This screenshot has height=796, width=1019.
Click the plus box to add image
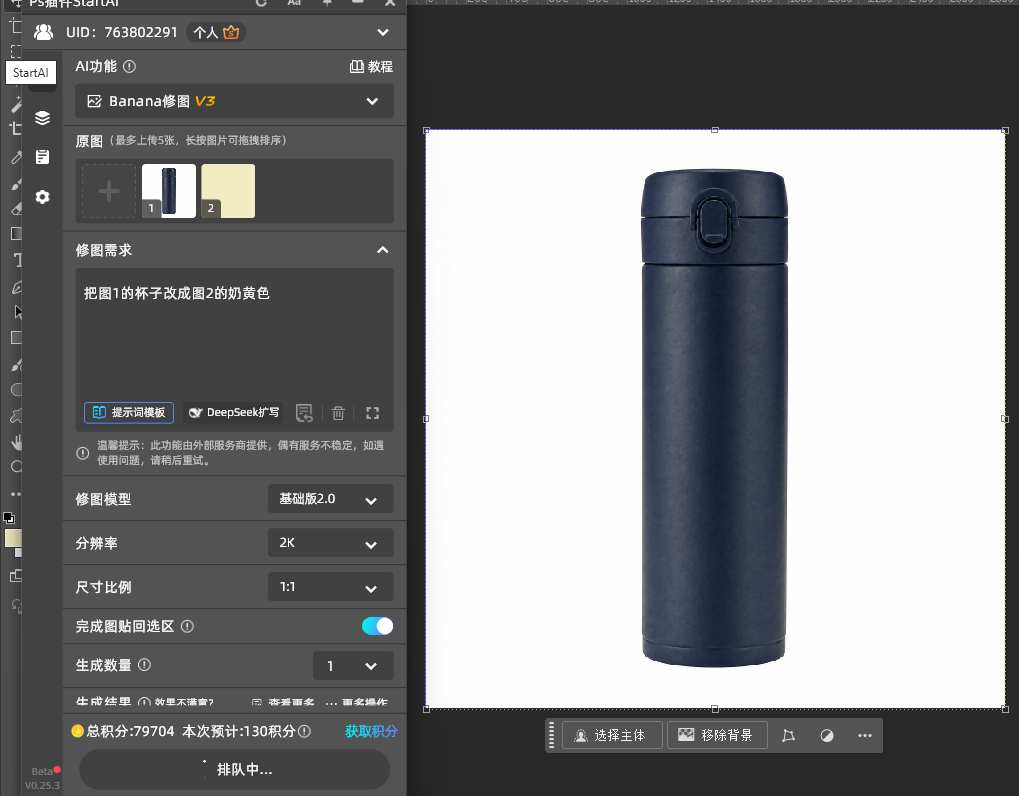coord(109,191)
